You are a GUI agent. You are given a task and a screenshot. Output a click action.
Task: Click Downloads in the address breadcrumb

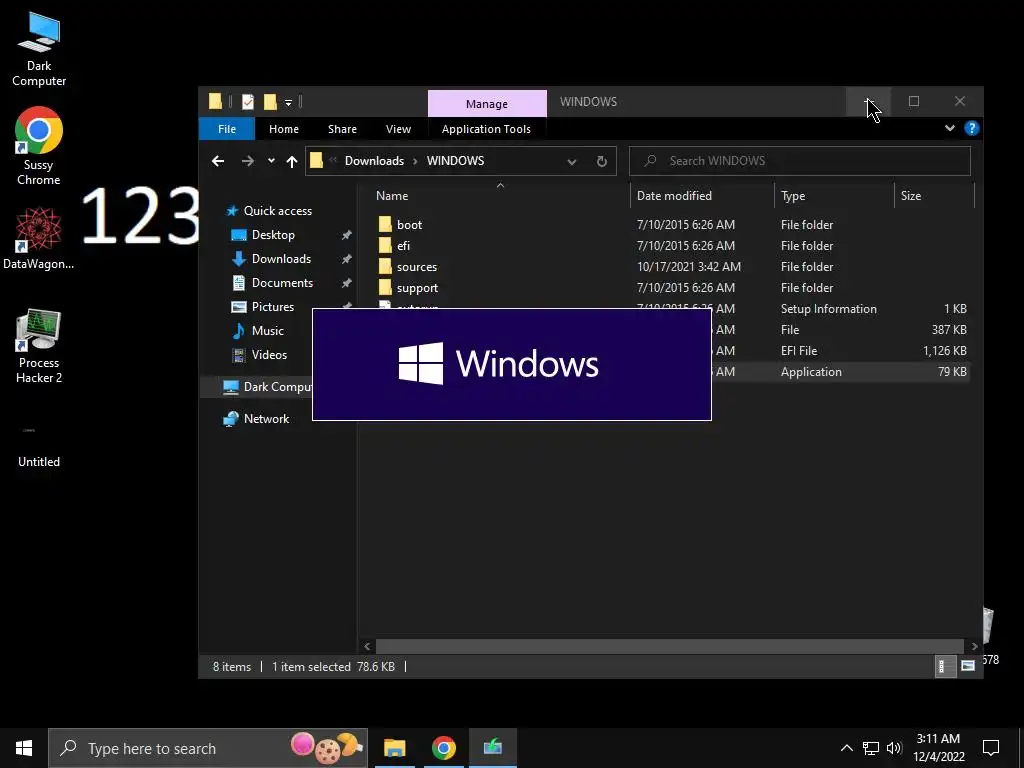(374, 161)
